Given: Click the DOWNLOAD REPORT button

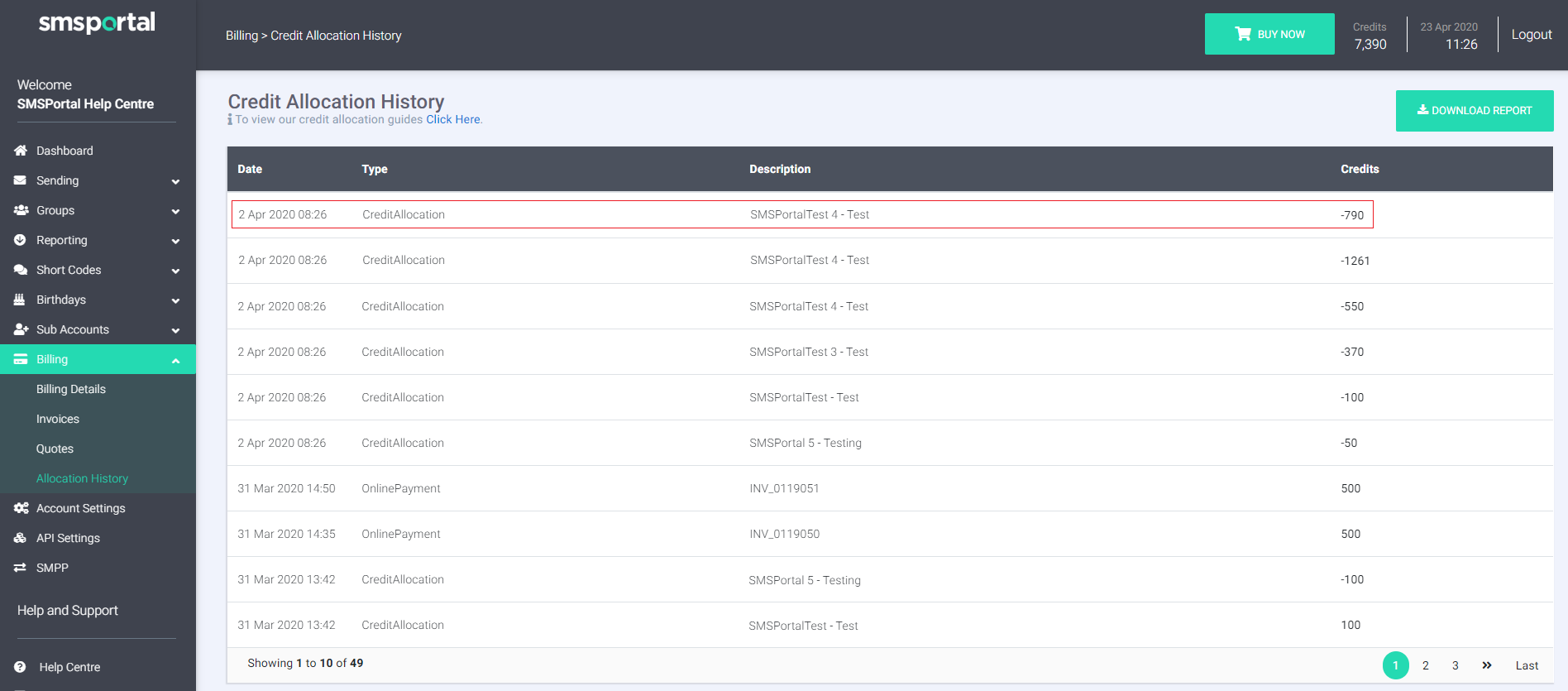Looking at the screenshot, I should [1475, 110].
